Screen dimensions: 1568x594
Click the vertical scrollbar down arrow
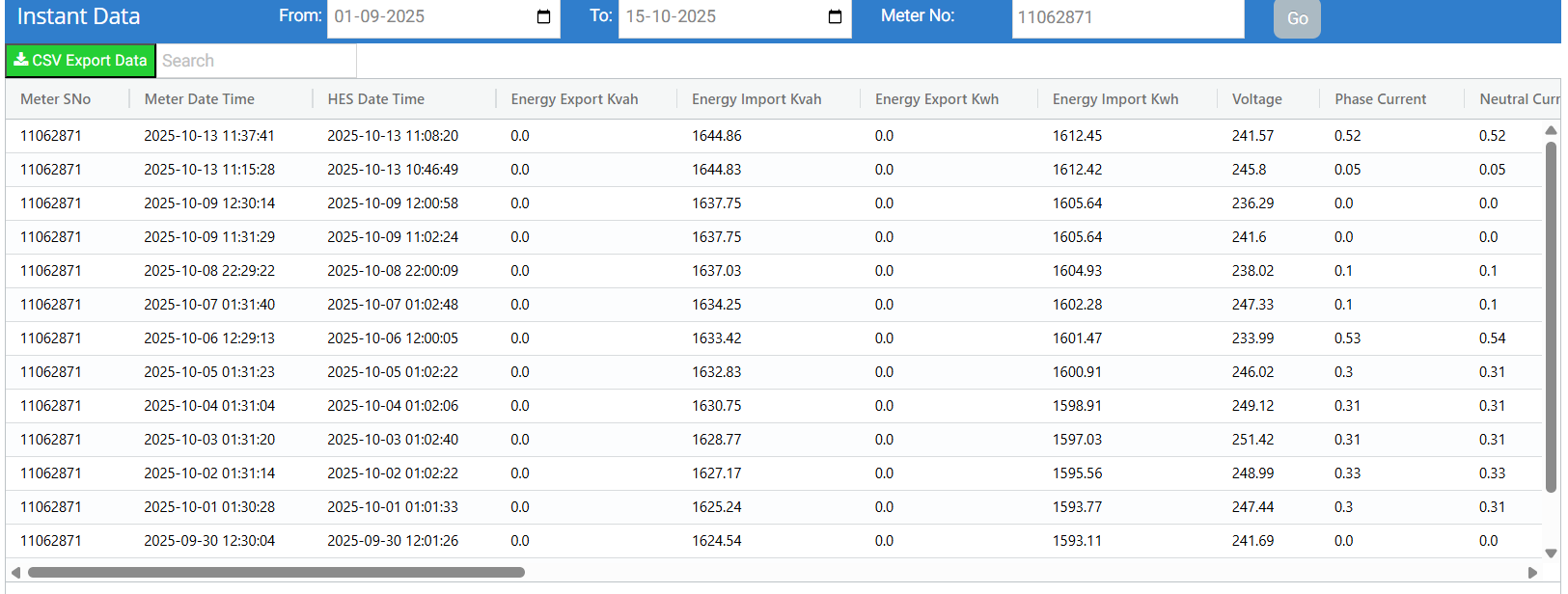(1551, 553)
